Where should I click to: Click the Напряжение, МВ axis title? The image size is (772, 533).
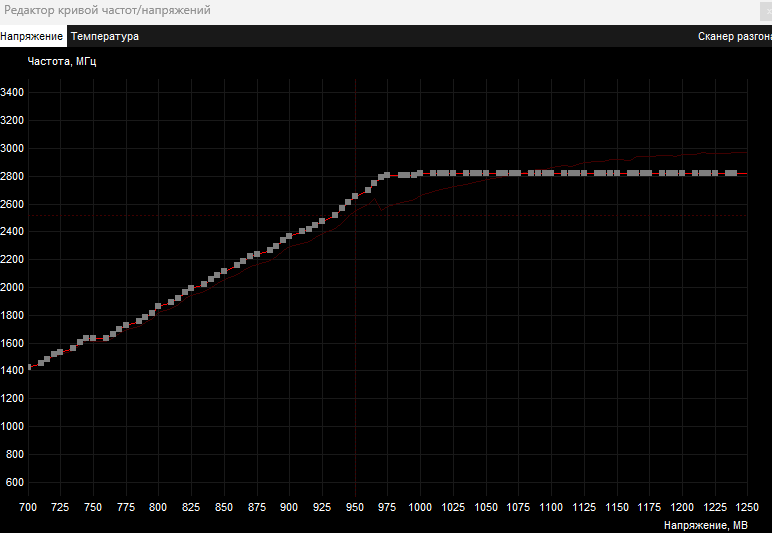706,525
